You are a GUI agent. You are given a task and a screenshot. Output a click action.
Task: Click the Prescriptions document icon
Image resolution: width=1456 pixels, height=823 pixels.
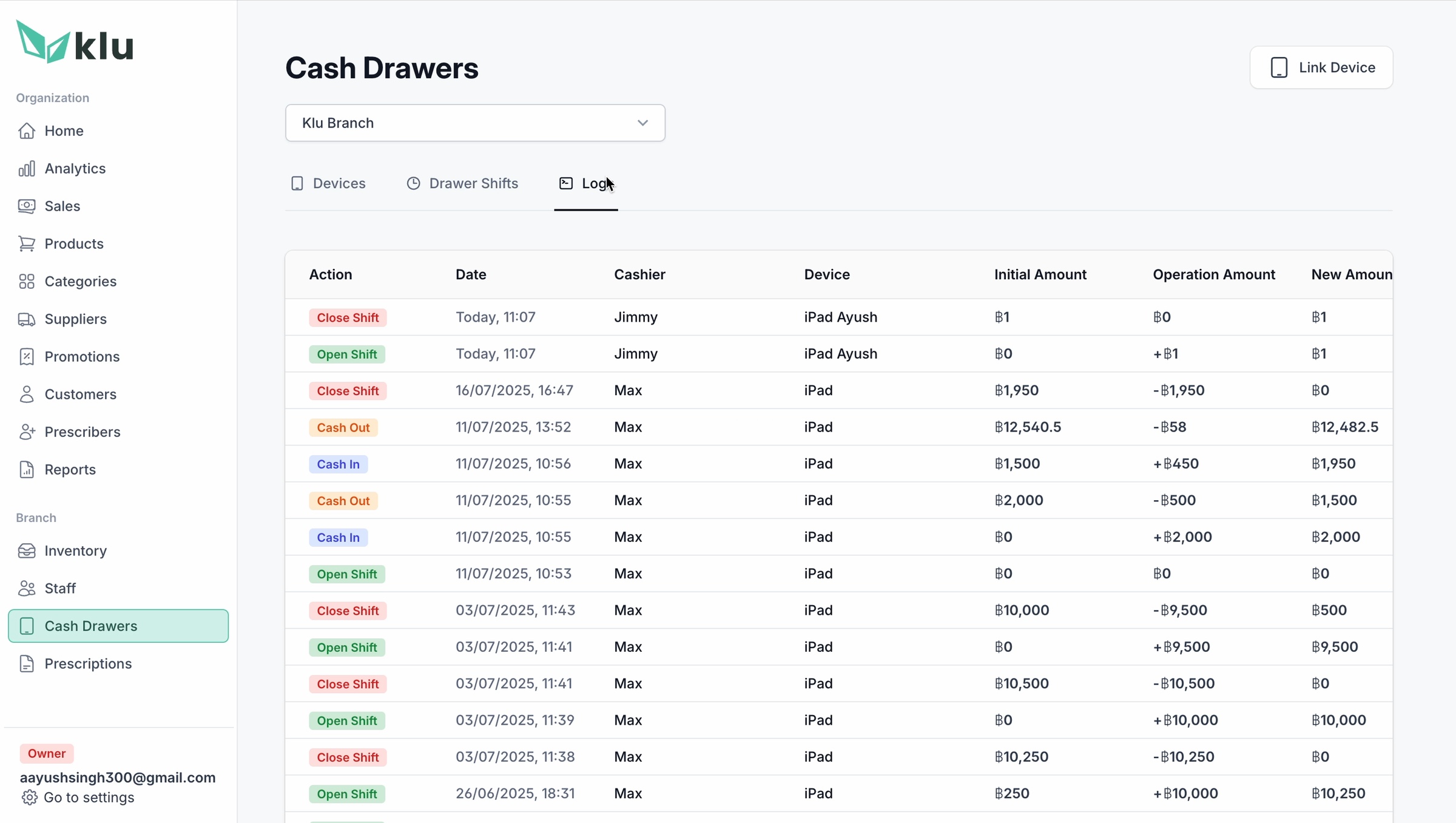pyautogui.click(x=27, y=663)
